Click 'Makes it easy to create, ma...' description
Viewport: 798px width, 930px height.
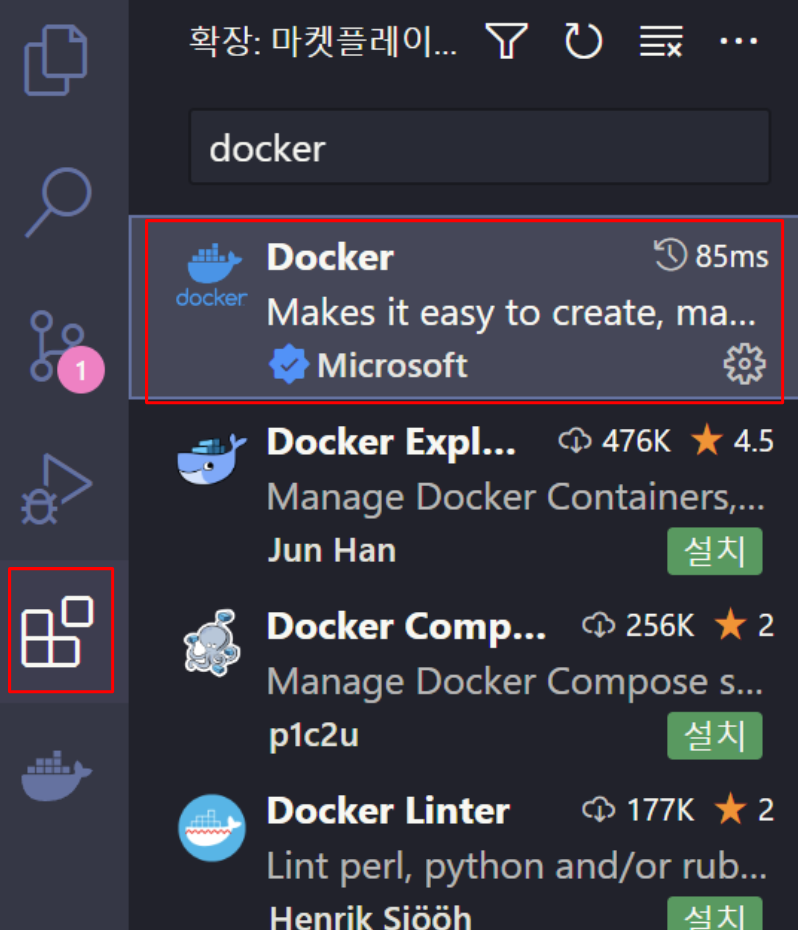[x=511, y=313]
